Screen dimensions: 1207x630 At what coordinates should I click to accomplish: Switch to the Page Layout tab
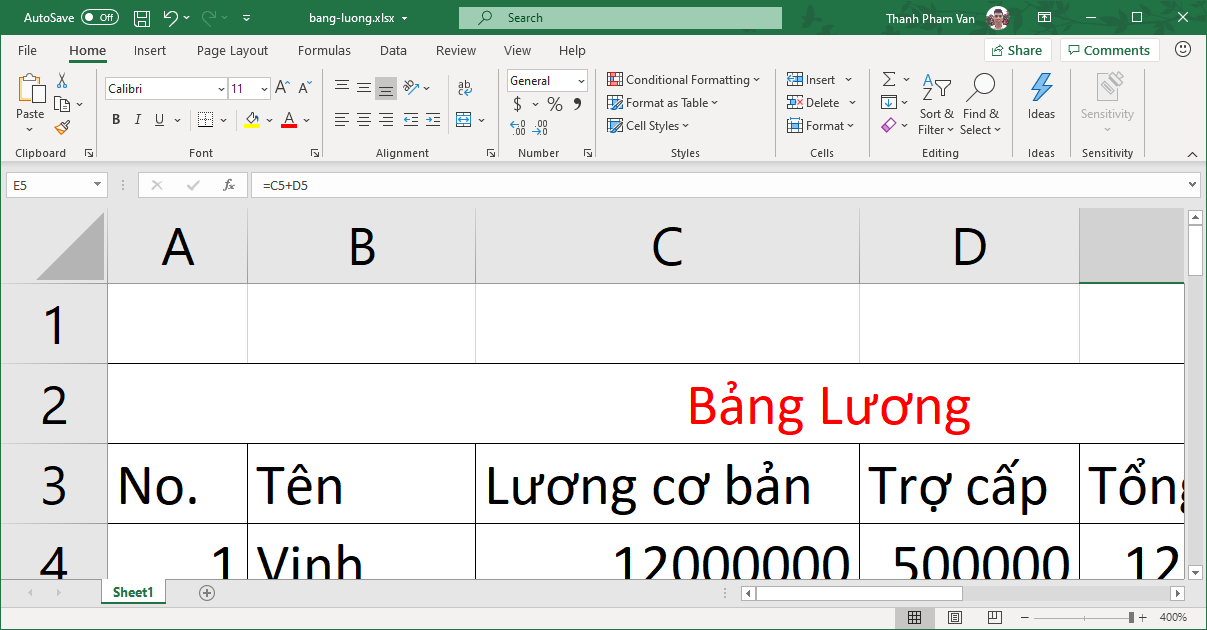click(x=232, y=51)
